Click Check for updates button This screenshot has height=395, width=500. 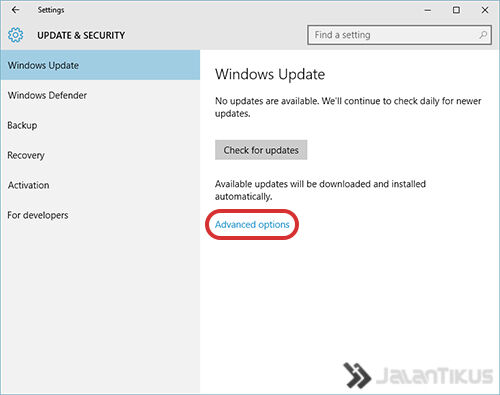pyautogui.click(x=261, y=150)
